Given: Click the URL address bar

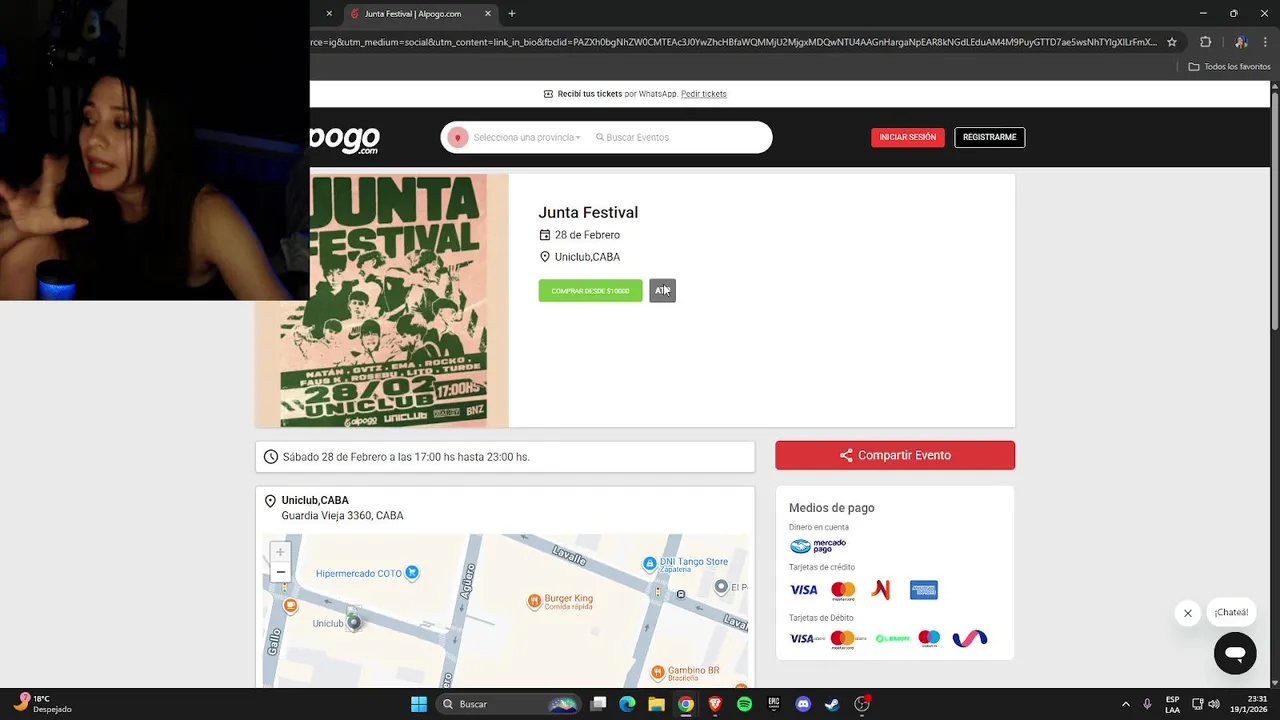Looking at the screenshot, I should 733,42.
